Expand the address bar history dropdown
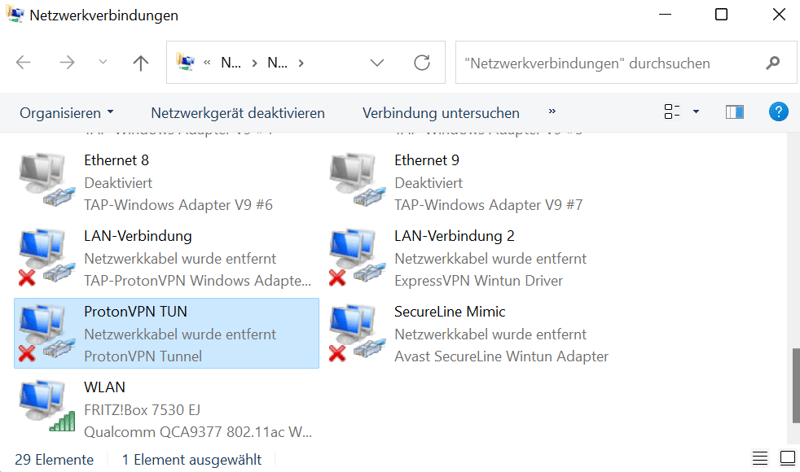800x472 pixels. pyautogui.click(x=377, y=62)
